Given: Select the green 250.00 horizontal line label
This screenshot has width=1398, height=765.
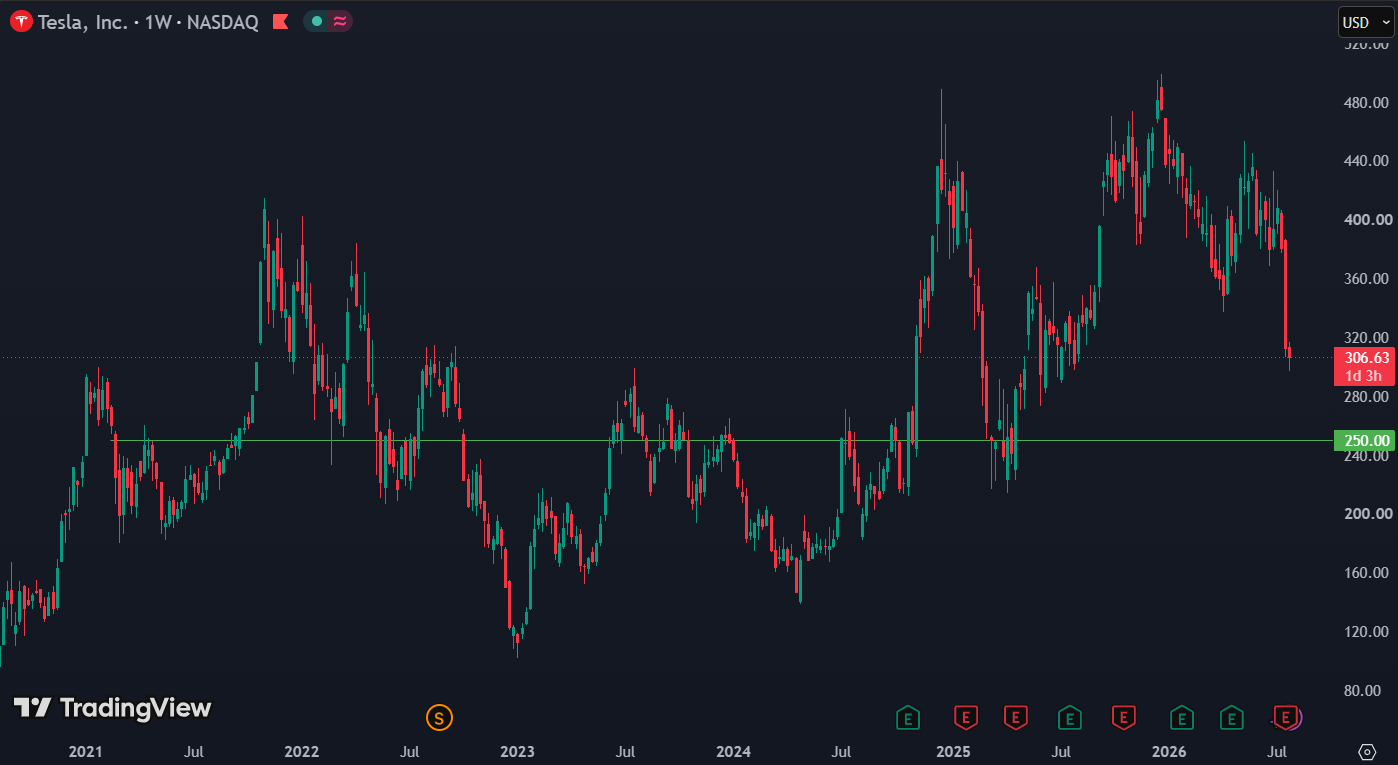Looking at the screenshot, I should click(1364, 440).
